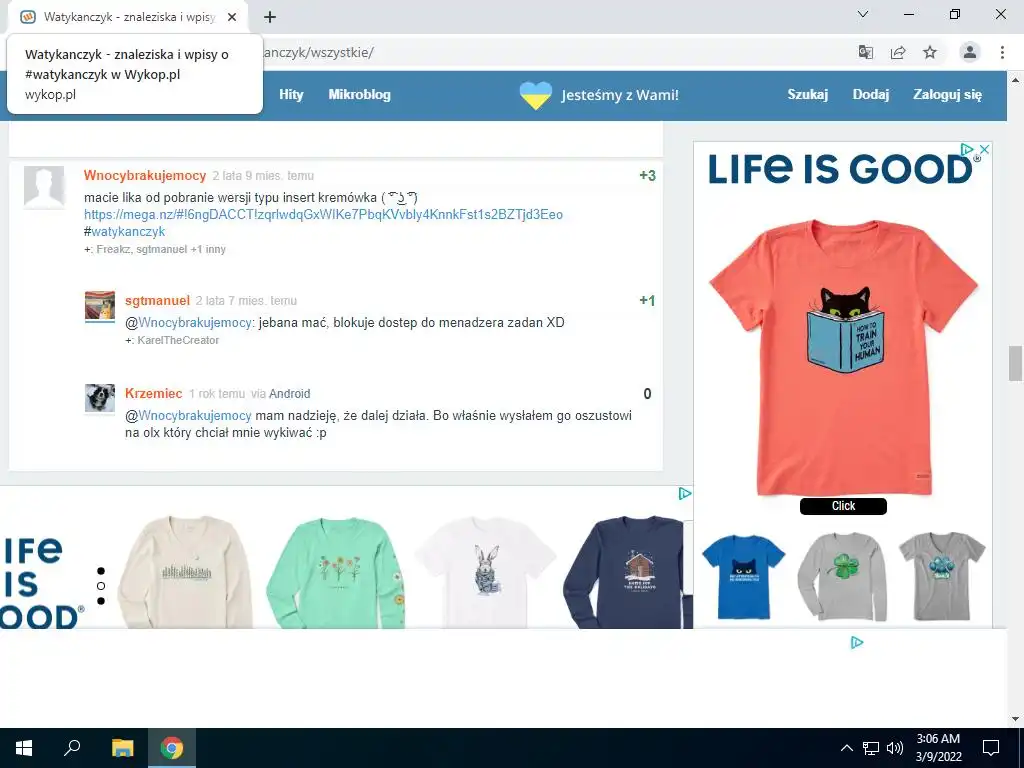The image size is (1024, 768).
Task: Click Wnocybrakujemocy's default avatar image
Action: coord(44,187)
